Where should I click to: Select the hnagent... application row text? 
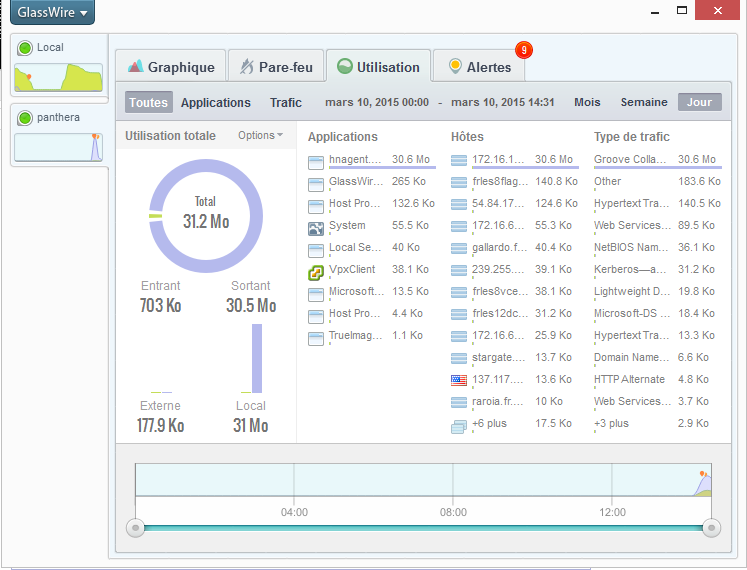[x=355, y=159]
